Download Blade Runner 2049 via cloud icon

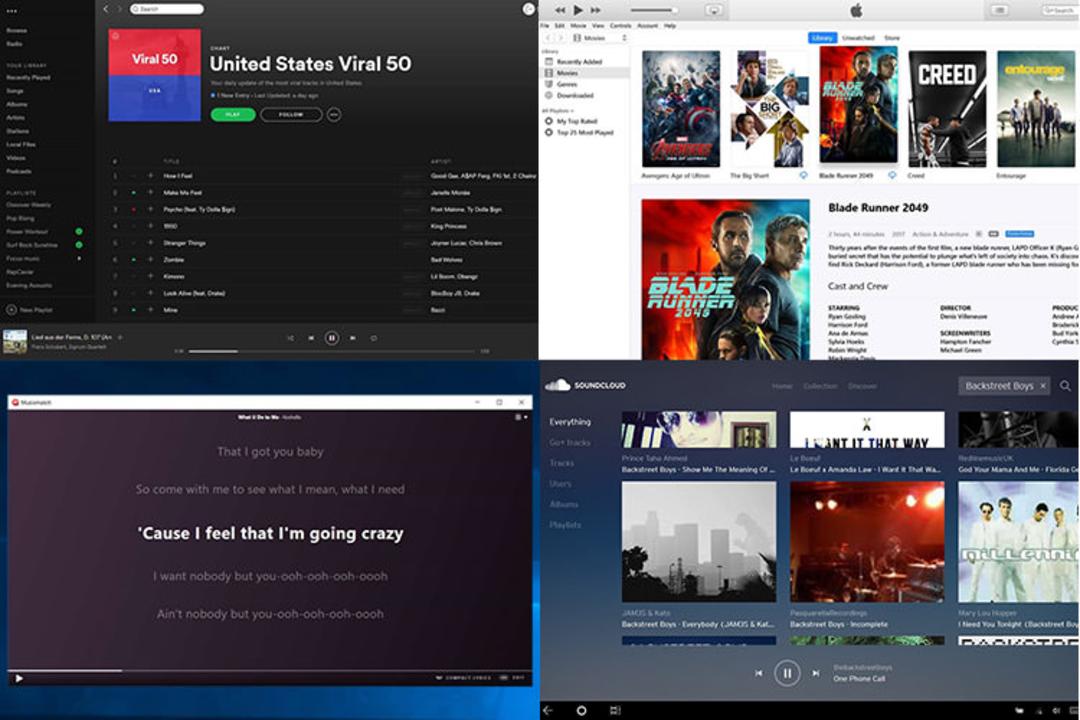[x=892, y=176]
